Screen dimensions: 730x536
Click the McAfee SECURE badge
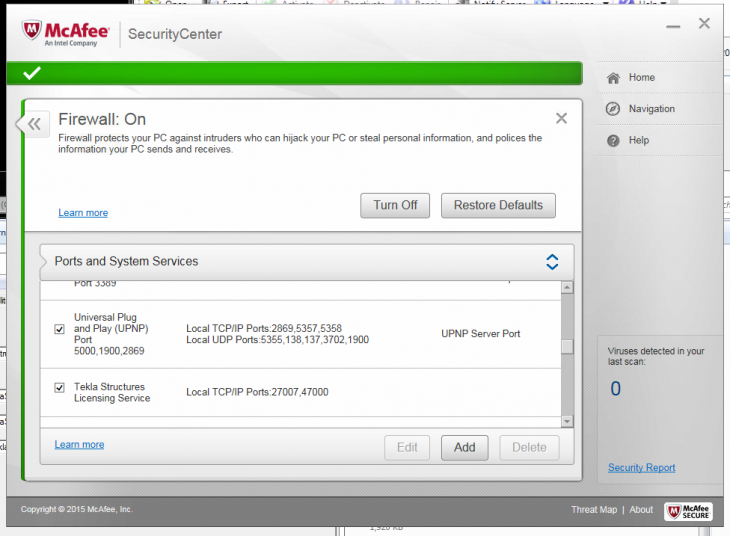pyautogui.click(x=689, y=511)
